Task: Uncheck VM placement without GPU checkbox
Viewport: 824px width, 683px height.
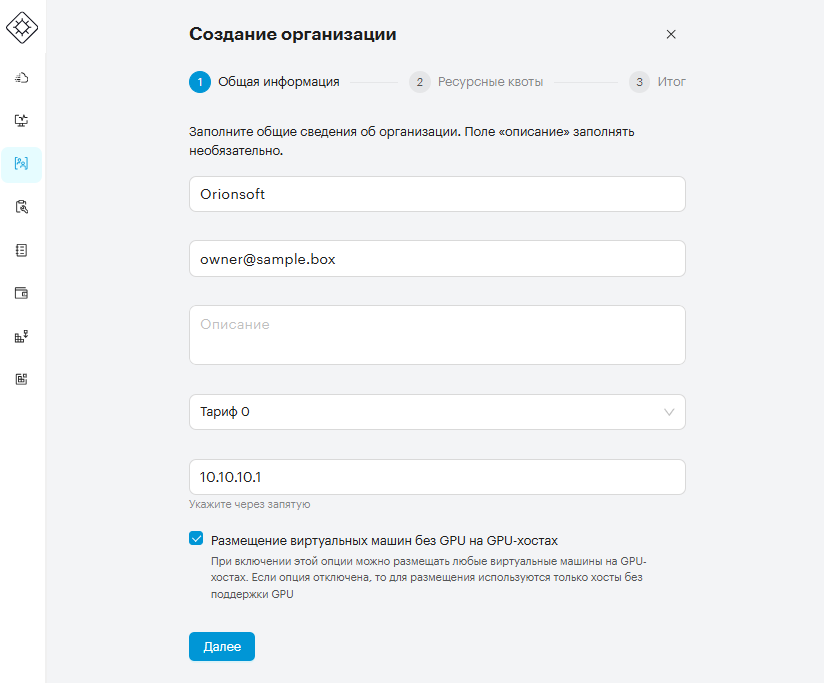Action: click(196, 539)
